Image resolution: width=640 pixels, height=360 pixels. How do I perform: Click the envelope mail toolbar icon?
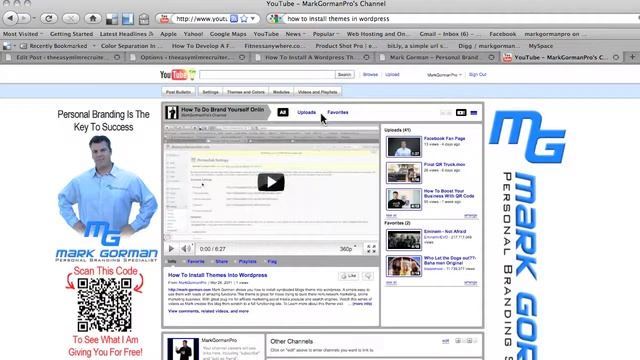144,19
